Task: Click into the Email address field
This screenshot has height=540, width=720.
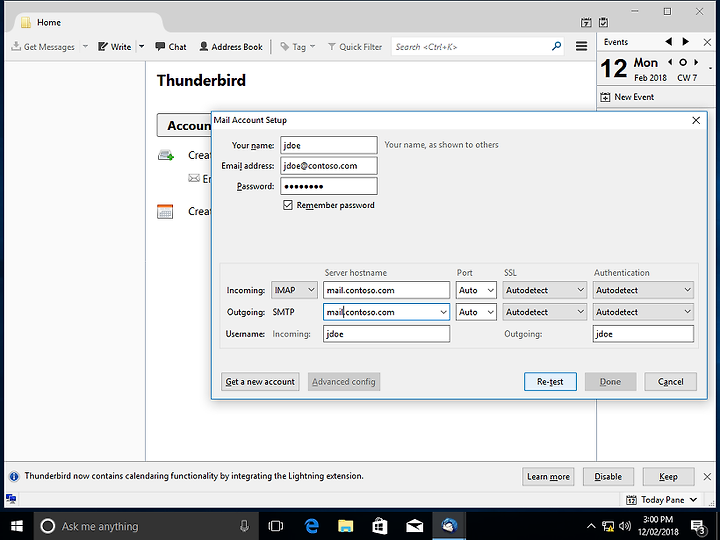Action: 329,166
